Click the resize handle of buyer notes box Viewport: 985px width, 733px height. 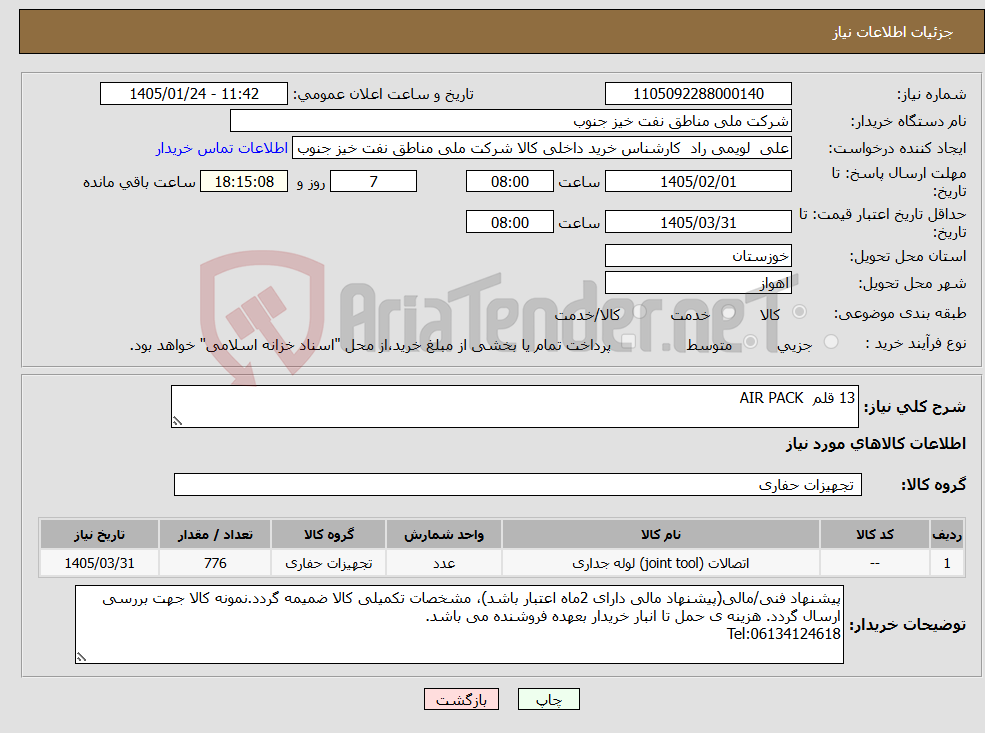(x=81, y=657)
